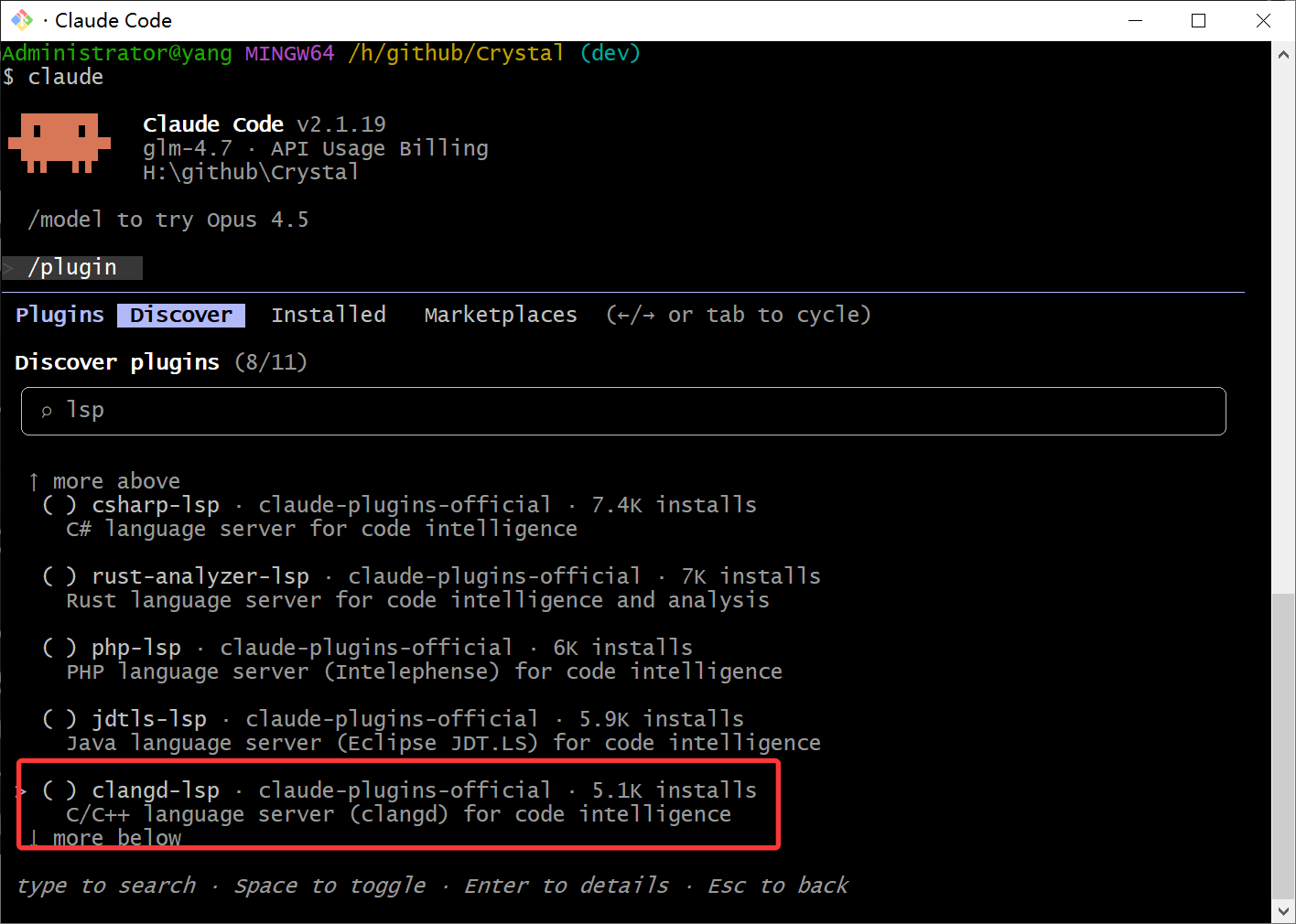This screenshot has width=1296, height=924.
Task: Select the Plugins heading label
Action: pyautogui.click(x=59, y=315)
